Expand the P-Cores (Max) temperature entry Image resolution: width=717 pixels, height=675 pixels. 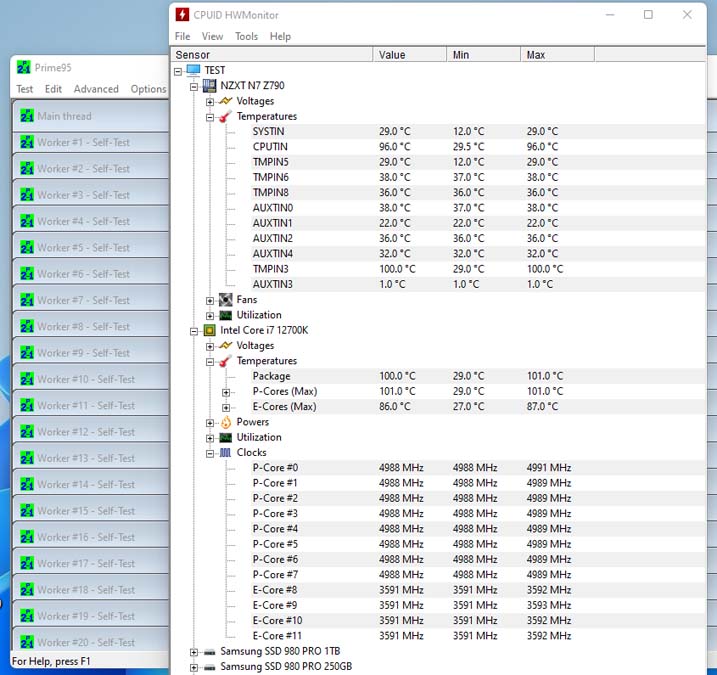(226, 392)
